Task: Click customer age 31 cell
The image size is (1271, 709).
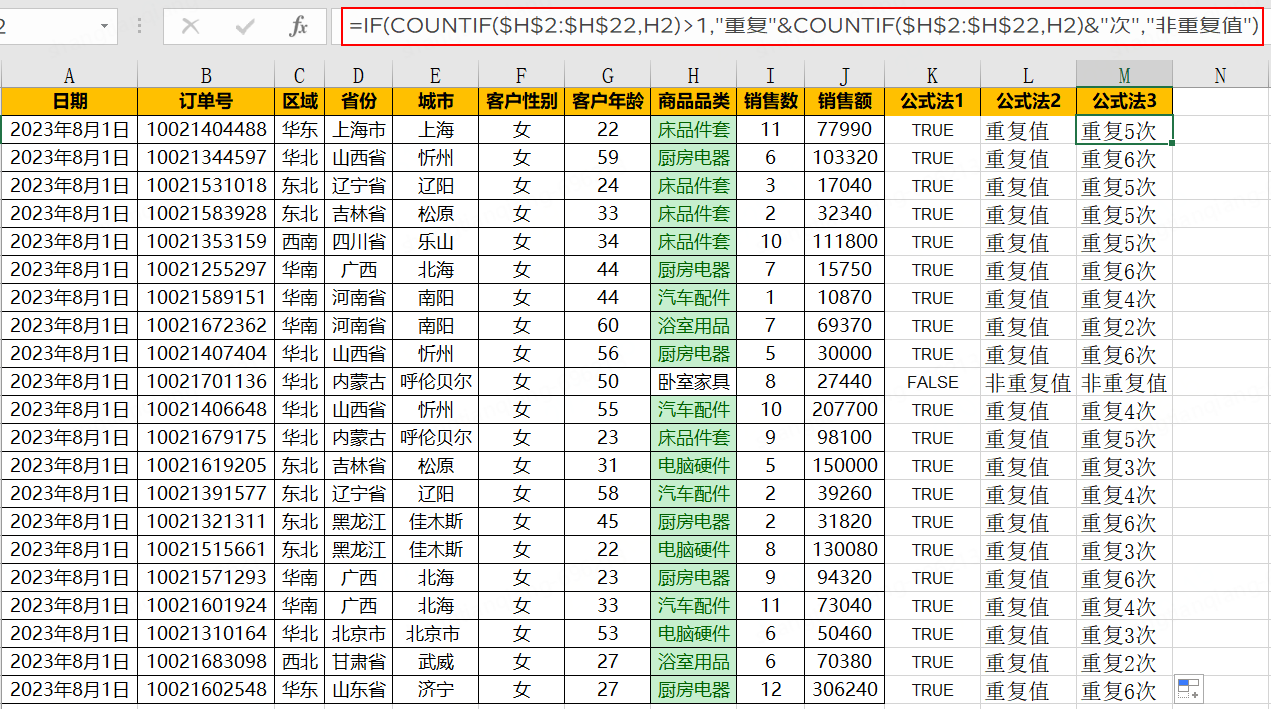Action: (x=607, y=466)
